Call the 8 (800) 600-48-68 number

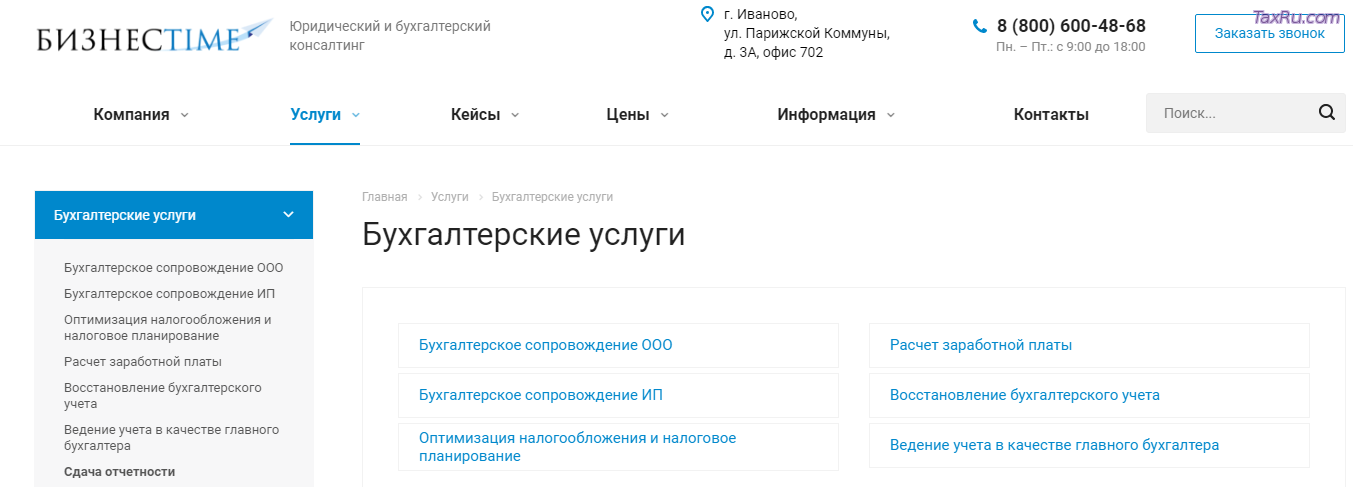pyautogui.click(x=1071, y=26)
